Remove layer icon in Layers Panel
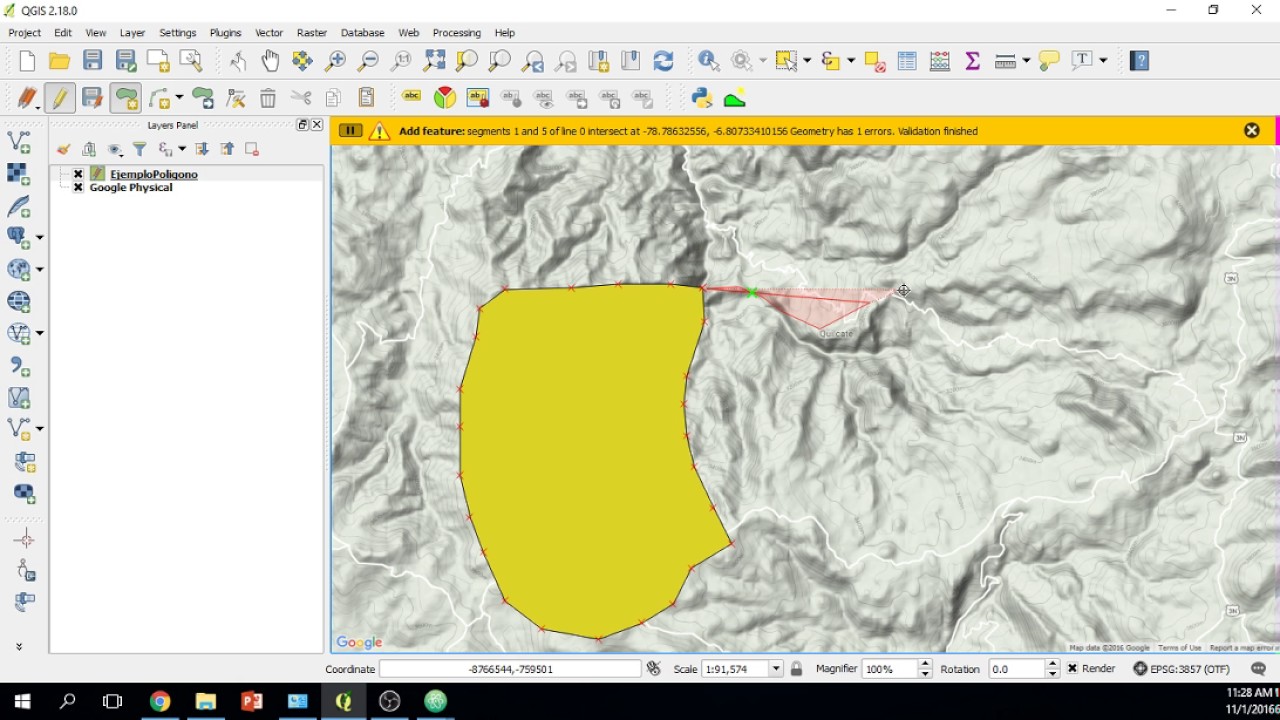Image resolution: width=1280 pixels, height=720 pixels. (x=252, y=149)
